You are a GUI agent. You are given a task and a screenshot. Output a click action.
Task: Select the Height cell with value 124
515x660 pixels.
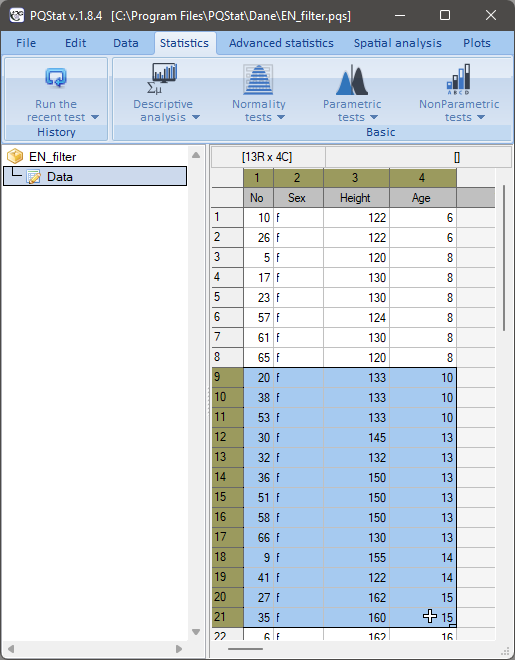coord(356,318)
